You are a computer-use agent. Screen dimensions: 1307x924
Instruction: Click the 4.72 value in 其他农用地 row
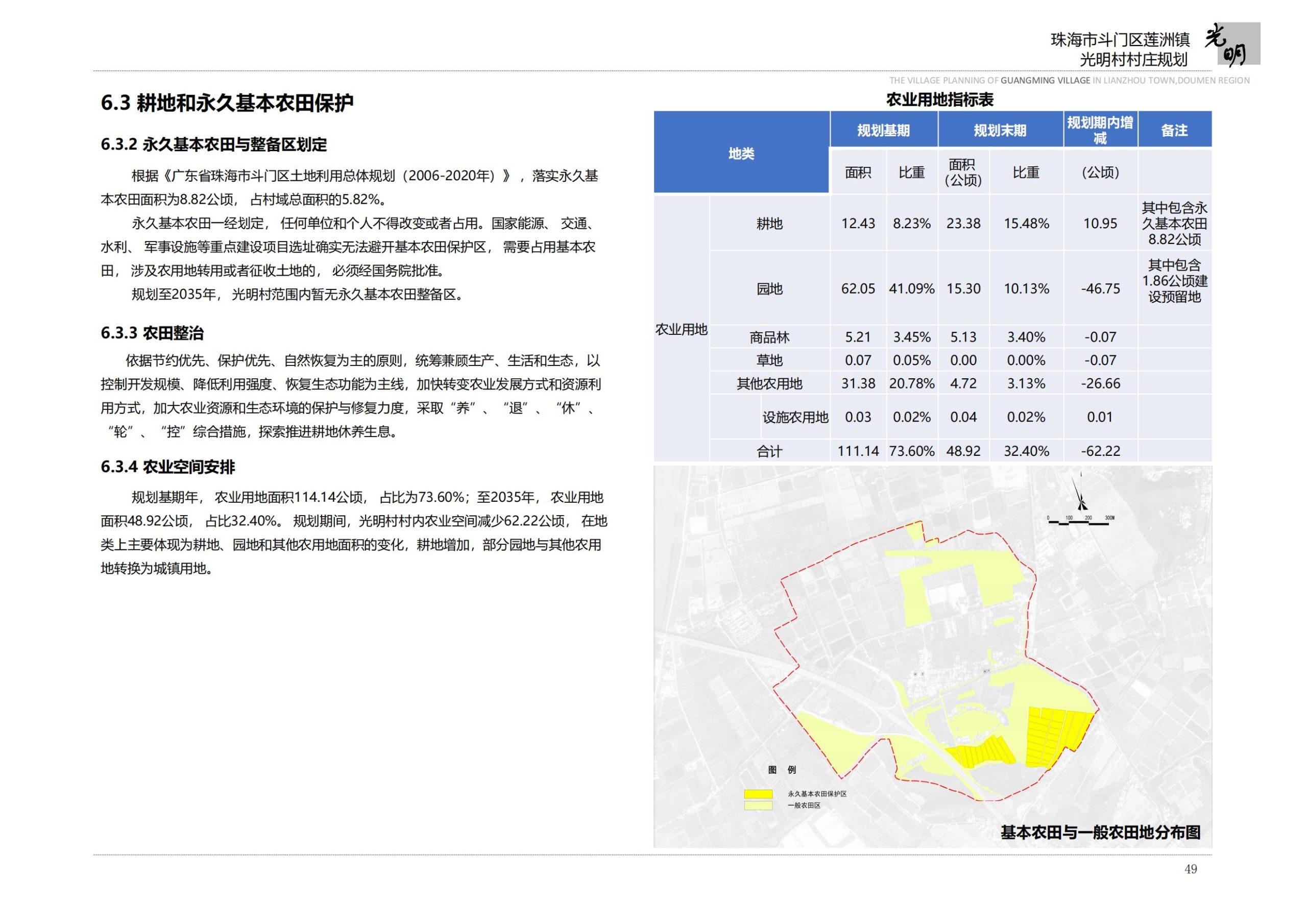click(x=963, y=384)
